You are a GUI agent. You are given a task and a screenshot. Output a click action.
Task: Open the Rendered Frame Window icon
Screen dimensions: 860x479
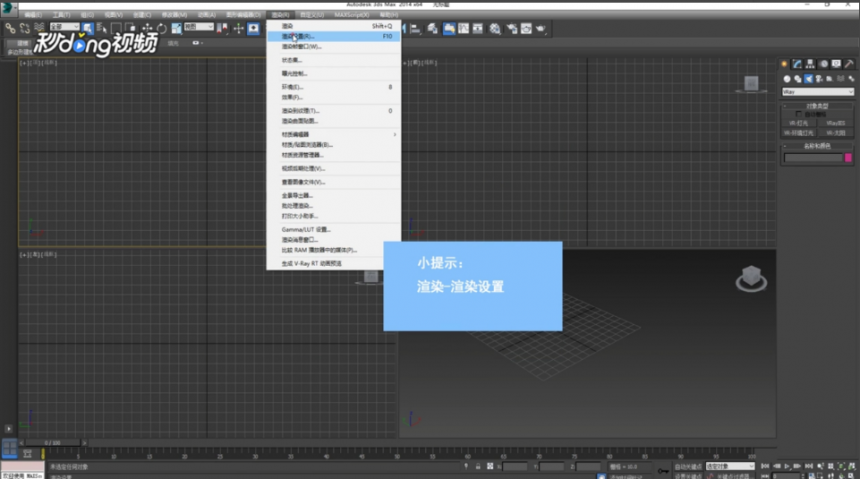(526, 29)
